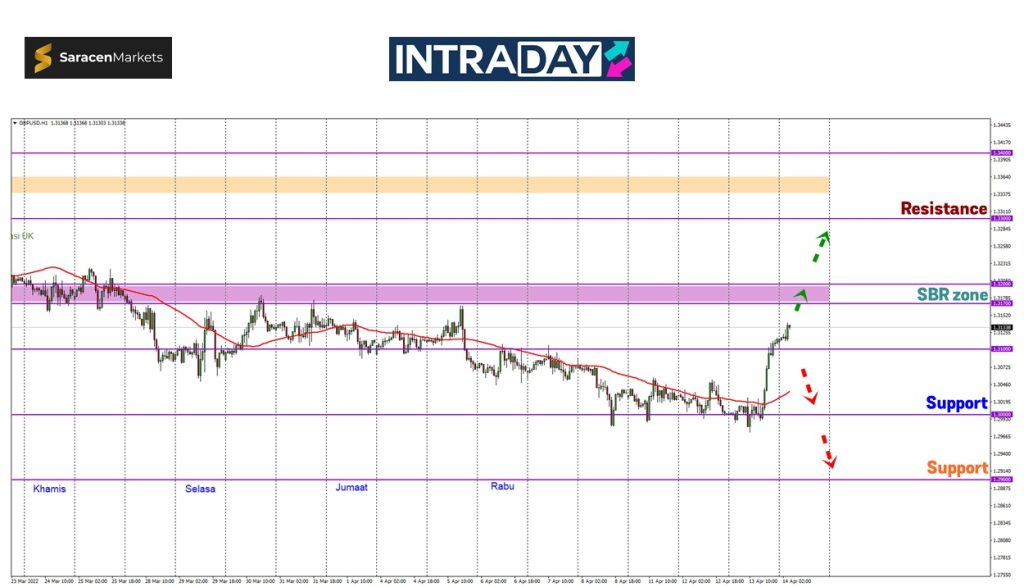Click the blue Support label
This screenshot has width=1024, height=587.
[956, 403]
